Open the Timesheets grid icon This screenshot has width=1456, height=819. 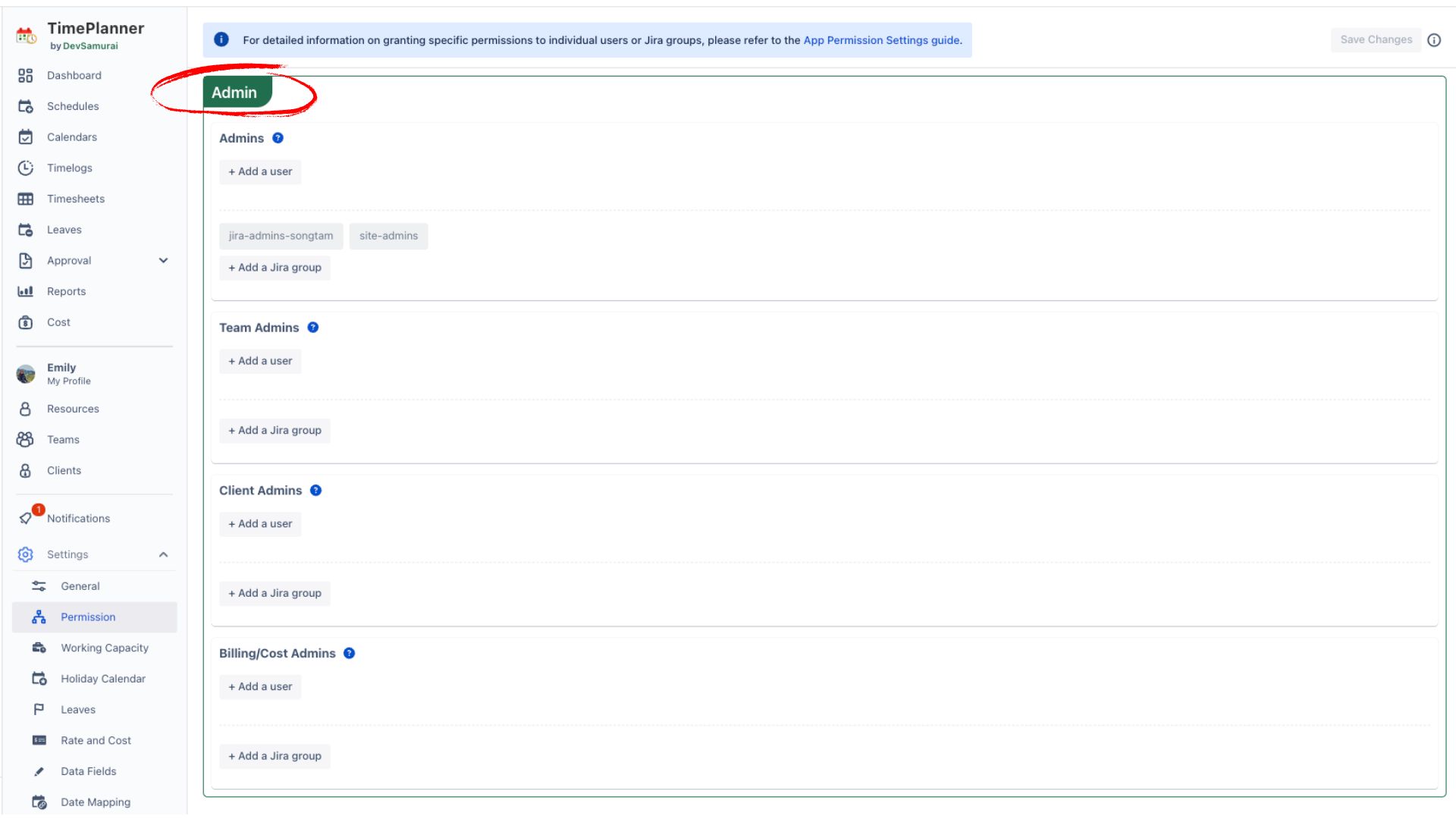click(25, 199)
